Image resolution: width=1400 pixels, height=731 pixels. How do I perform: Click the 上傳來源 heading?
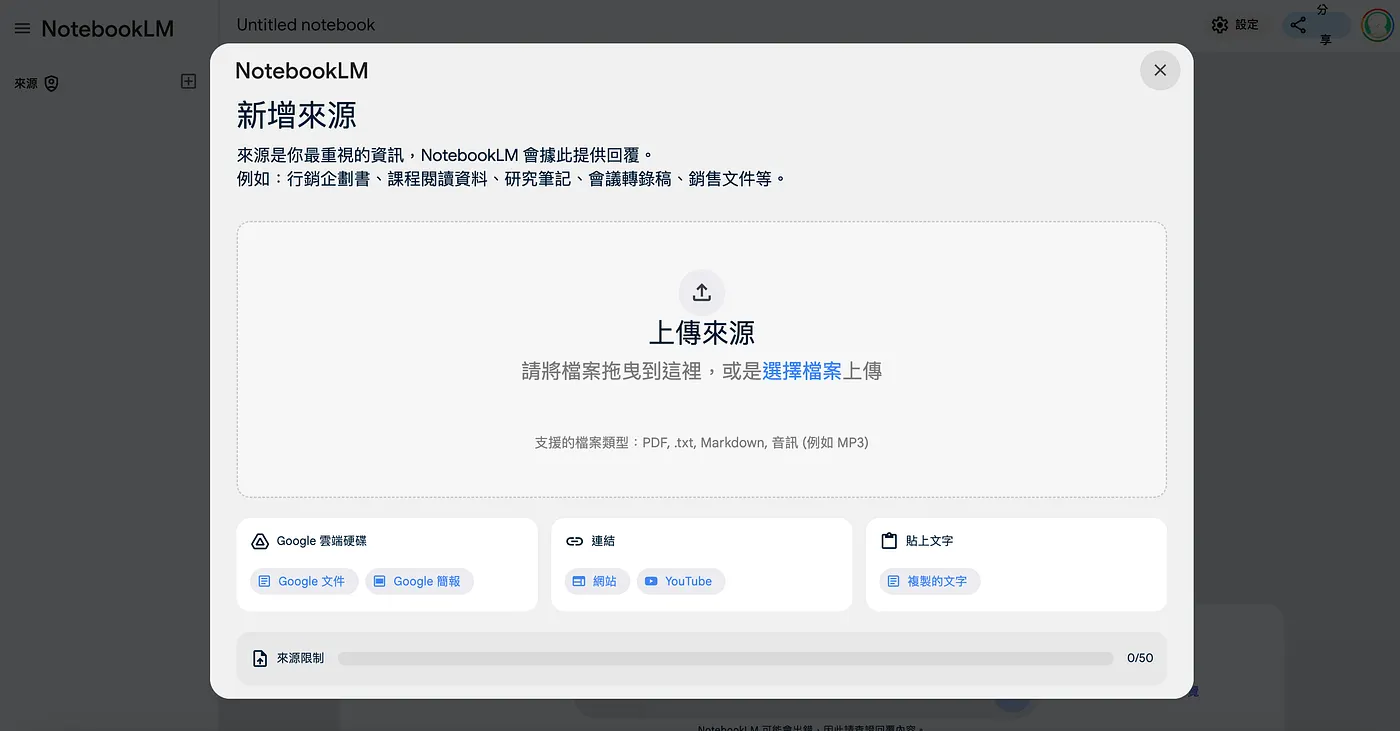(x=702, y=333)
